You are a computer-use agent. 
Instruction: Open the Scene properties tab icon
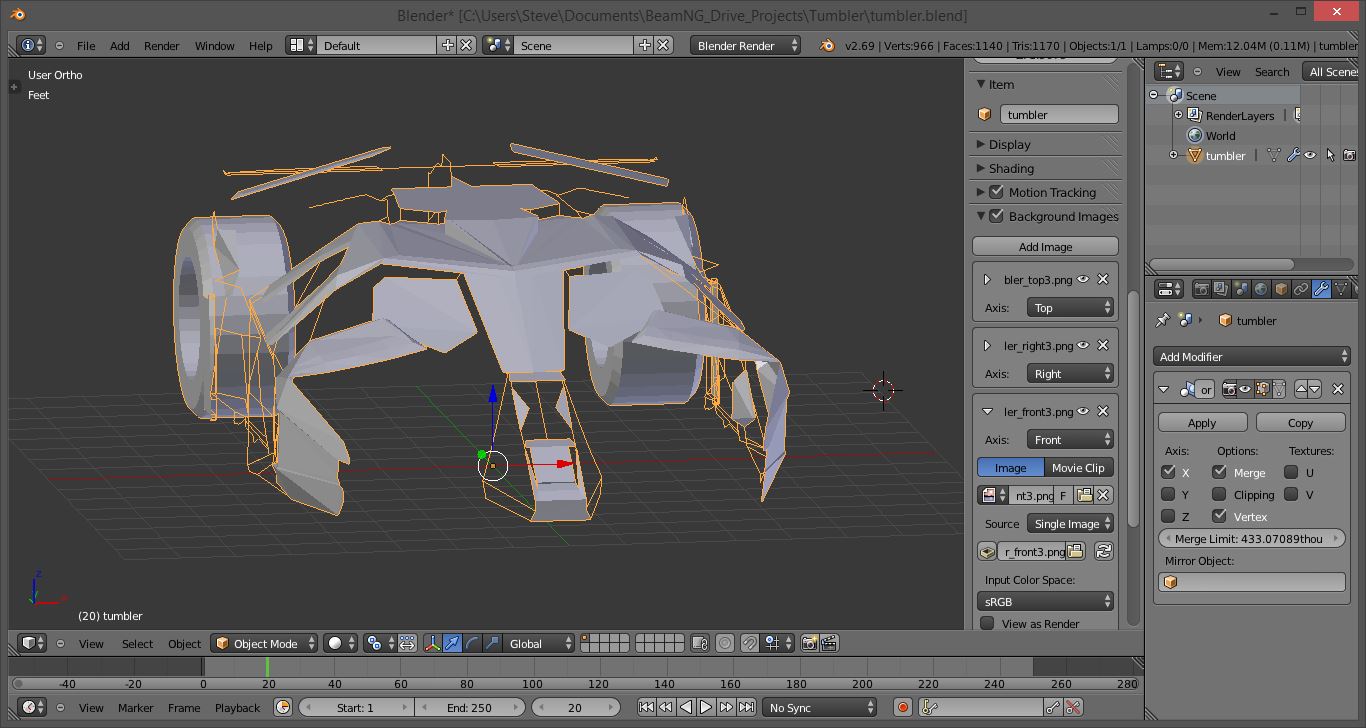(1242, 289)
